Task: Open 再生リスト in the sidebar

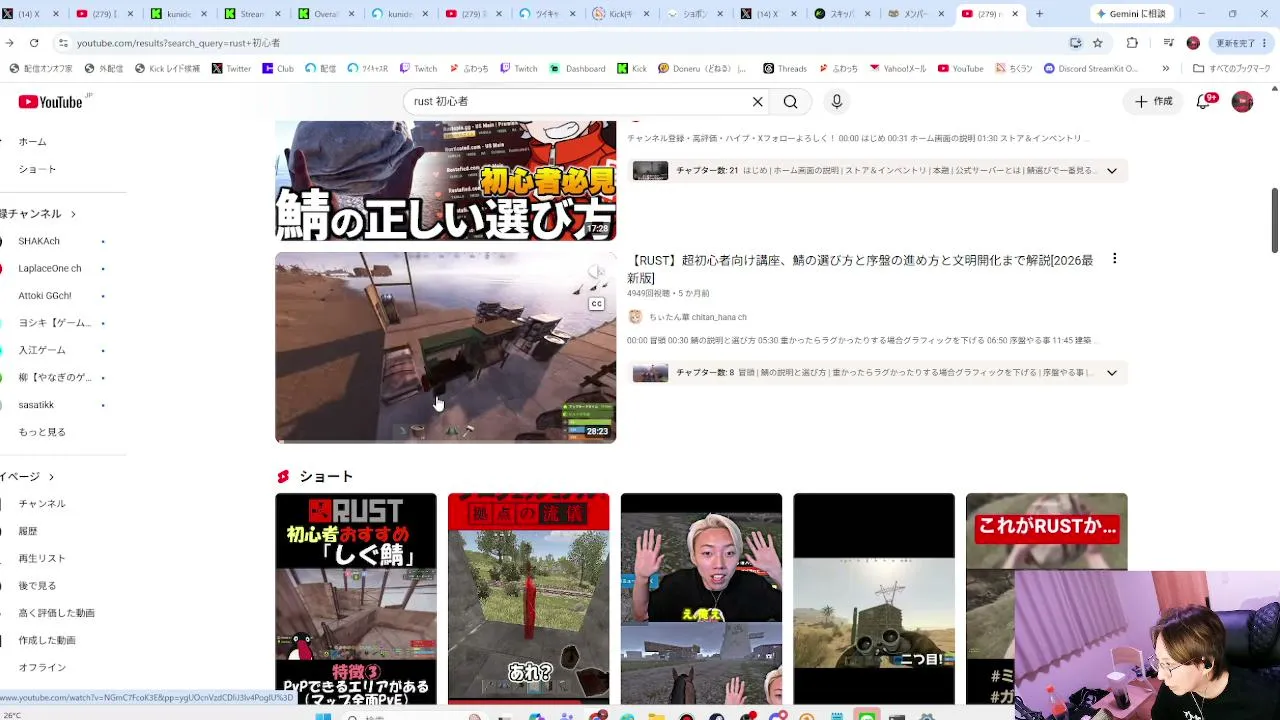Action: 42,558
